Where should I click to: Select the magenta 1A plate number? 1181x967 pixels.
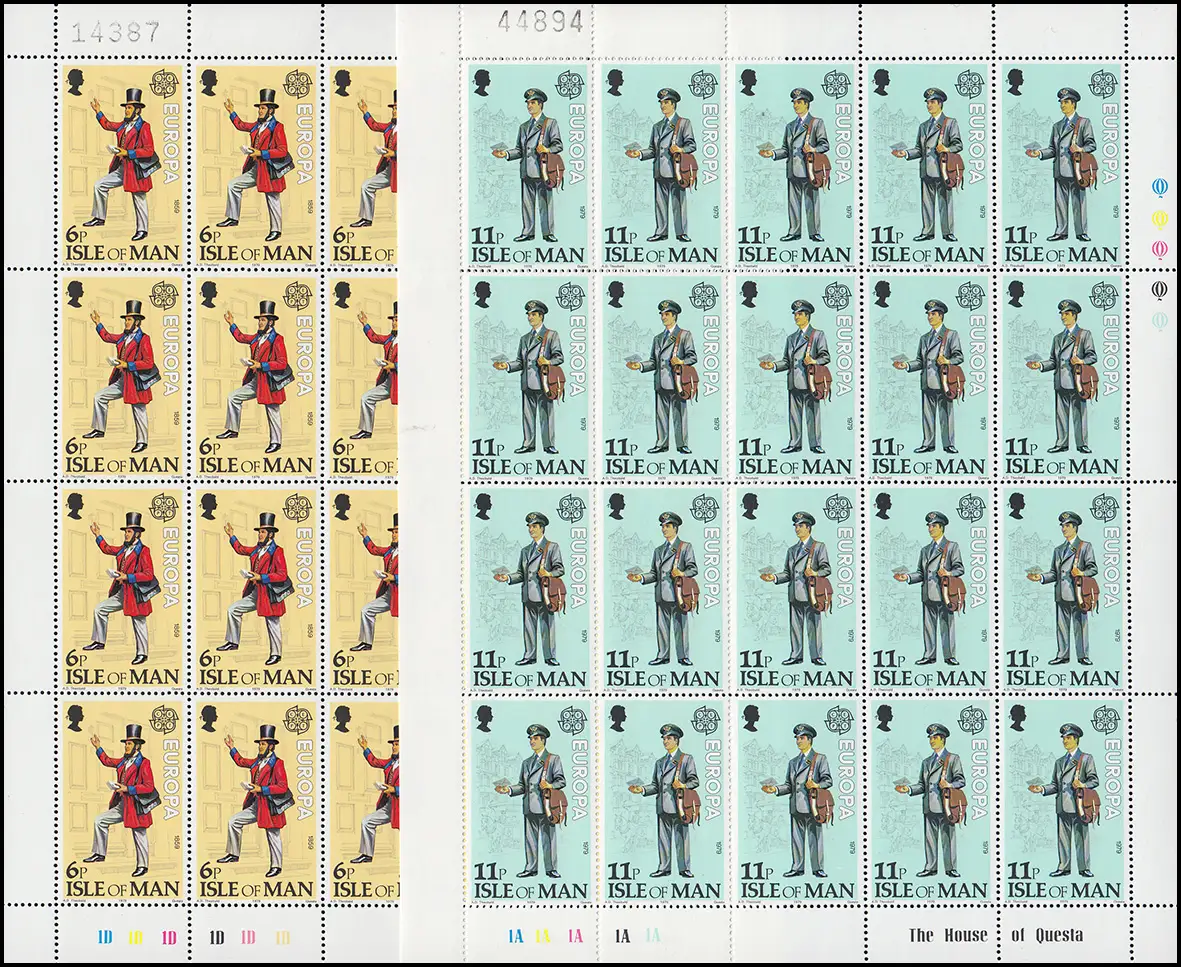pyautogui.click(x=575, y=937)
